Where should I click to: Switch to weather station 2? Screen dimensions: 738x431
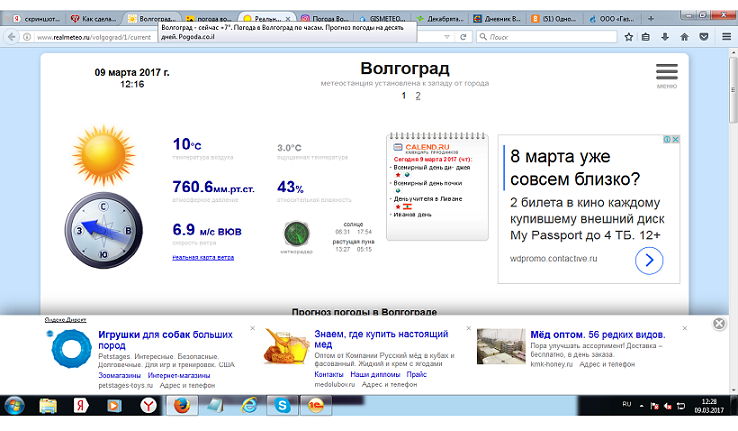pyautogui.click(x=418, y=96)
